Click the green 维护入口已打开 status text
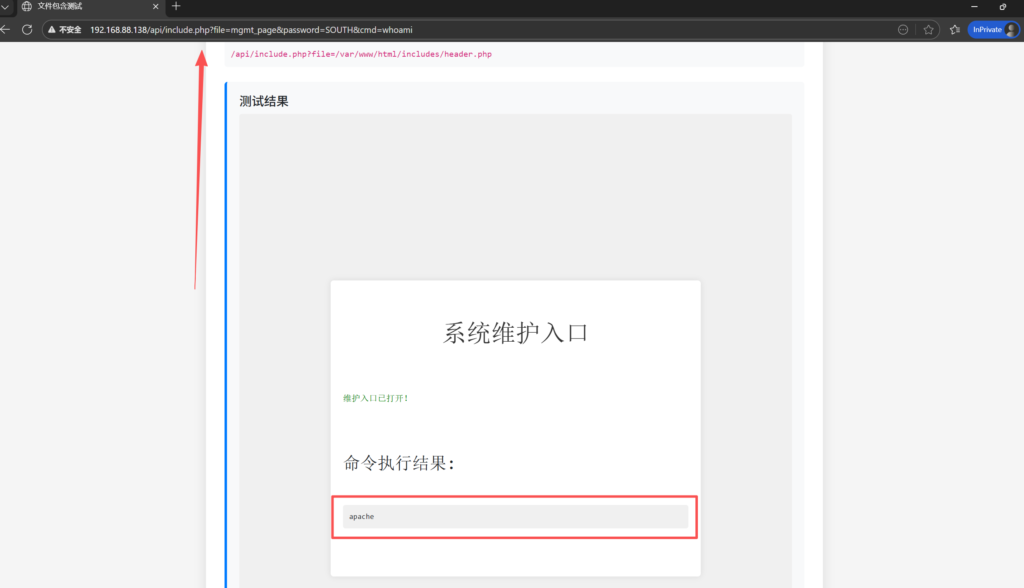Image resolution: width=1024 pixels, height=588 pixels. click(377, 397)
